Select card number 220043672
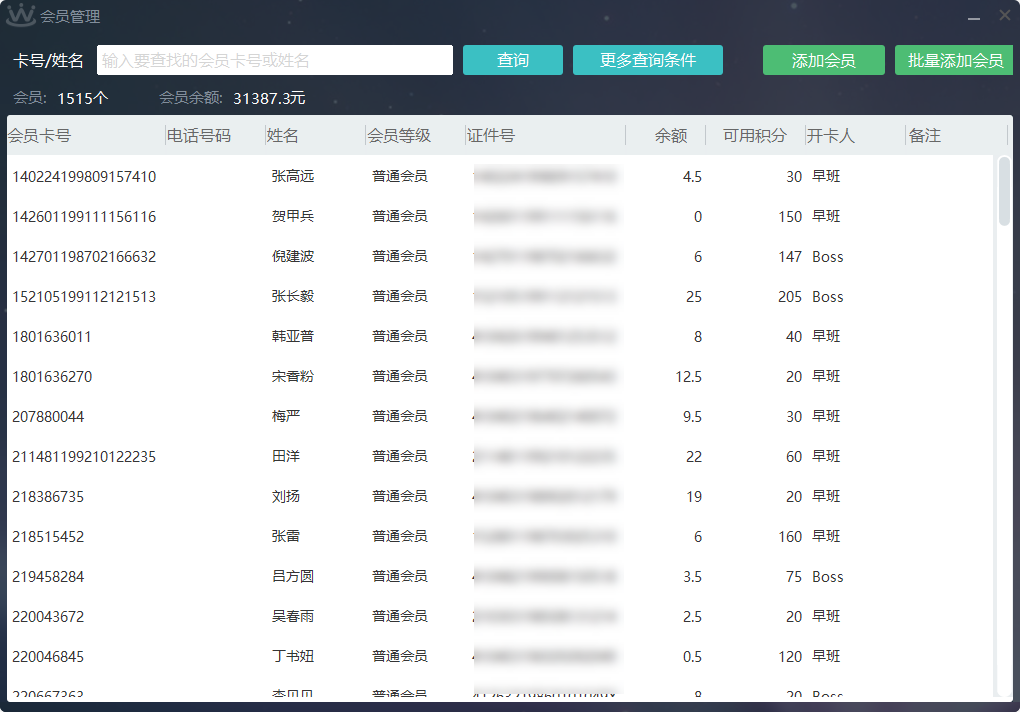 (48, 616)
